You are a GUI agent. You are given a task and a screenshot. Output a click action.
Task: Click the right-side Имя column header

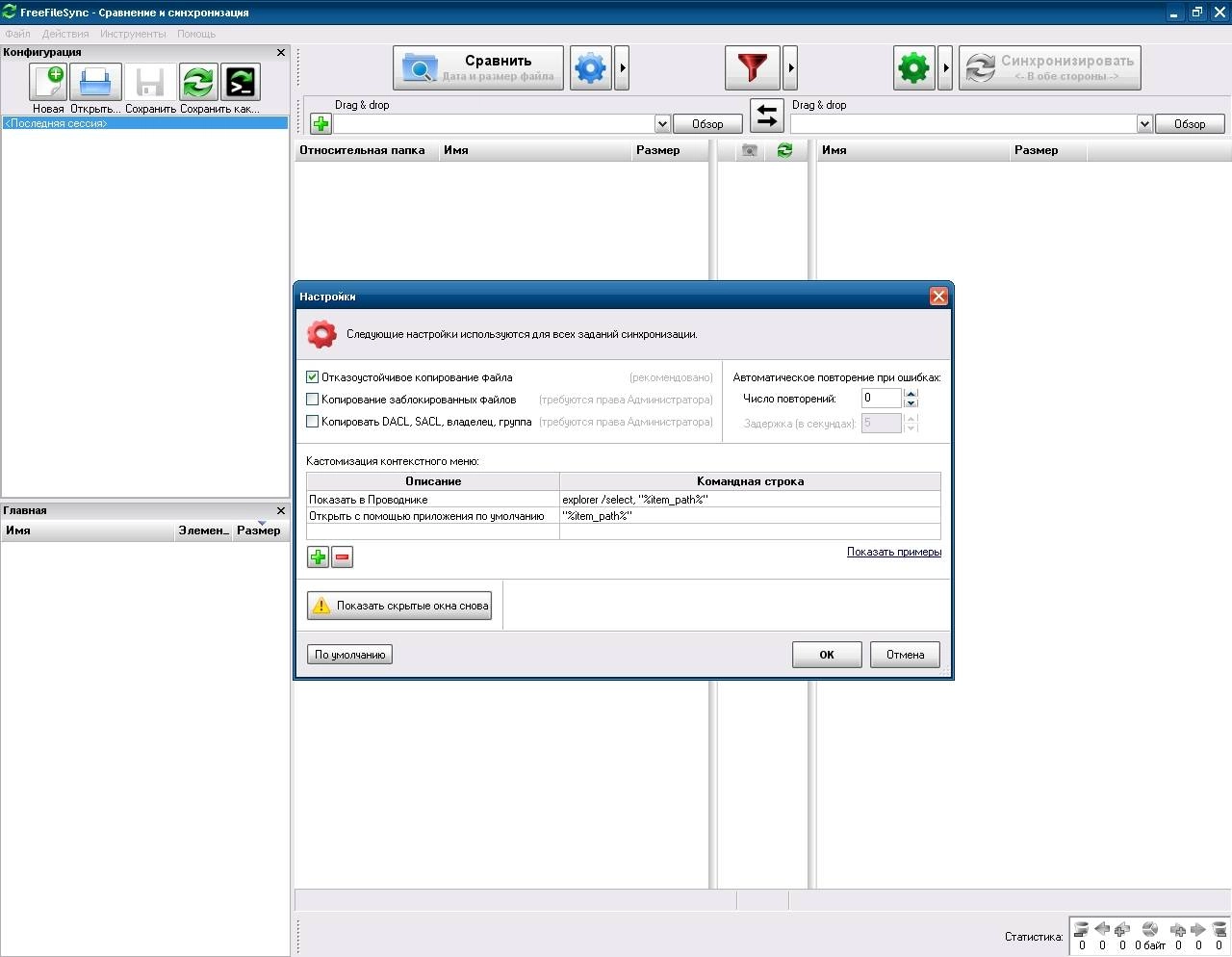[x=913, y=150]
